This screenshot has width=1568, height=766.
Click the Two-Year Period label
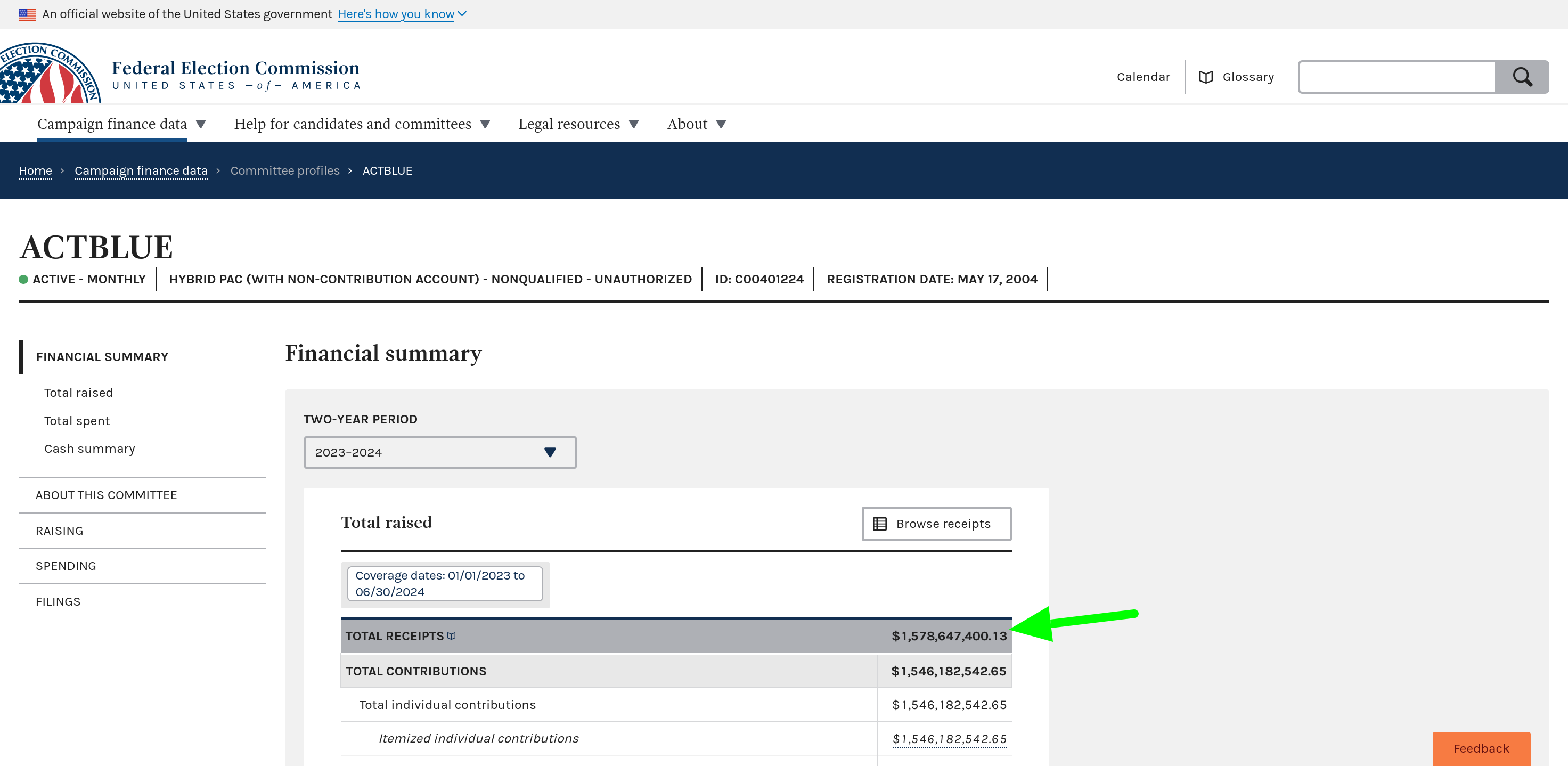361,420
